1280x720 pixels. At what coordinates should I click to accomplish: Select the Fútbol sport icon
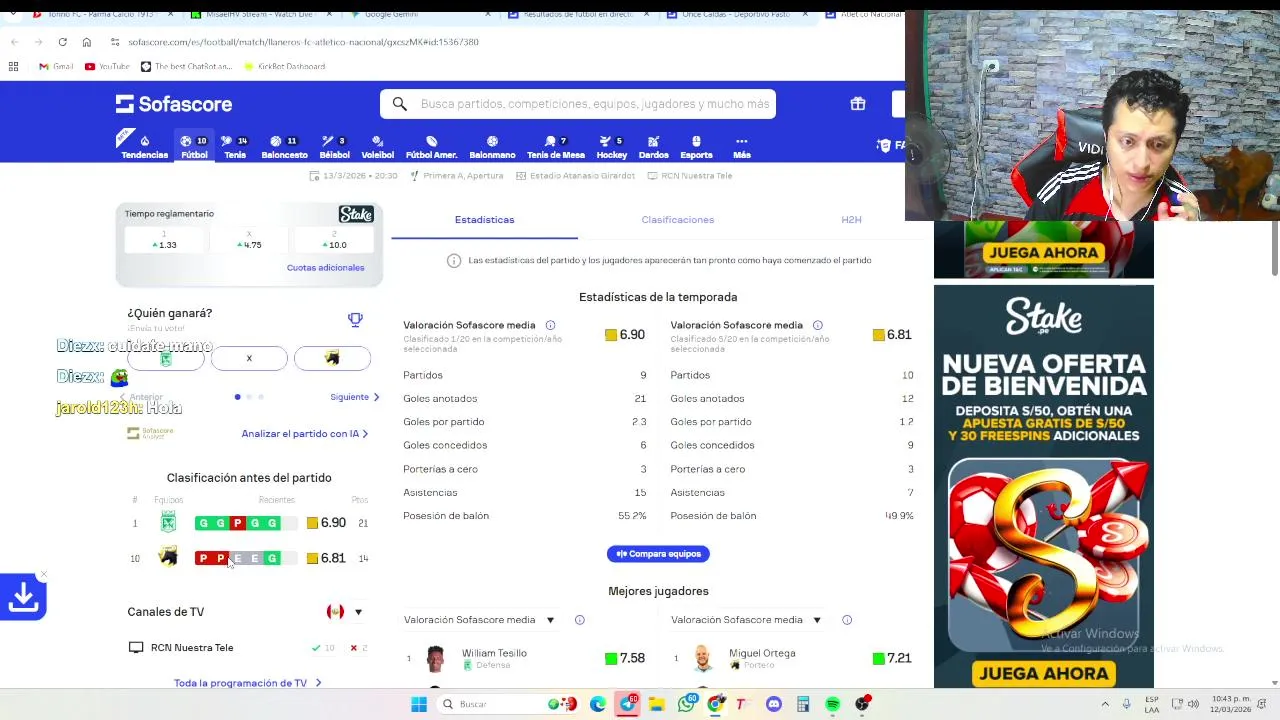(194, 146)
